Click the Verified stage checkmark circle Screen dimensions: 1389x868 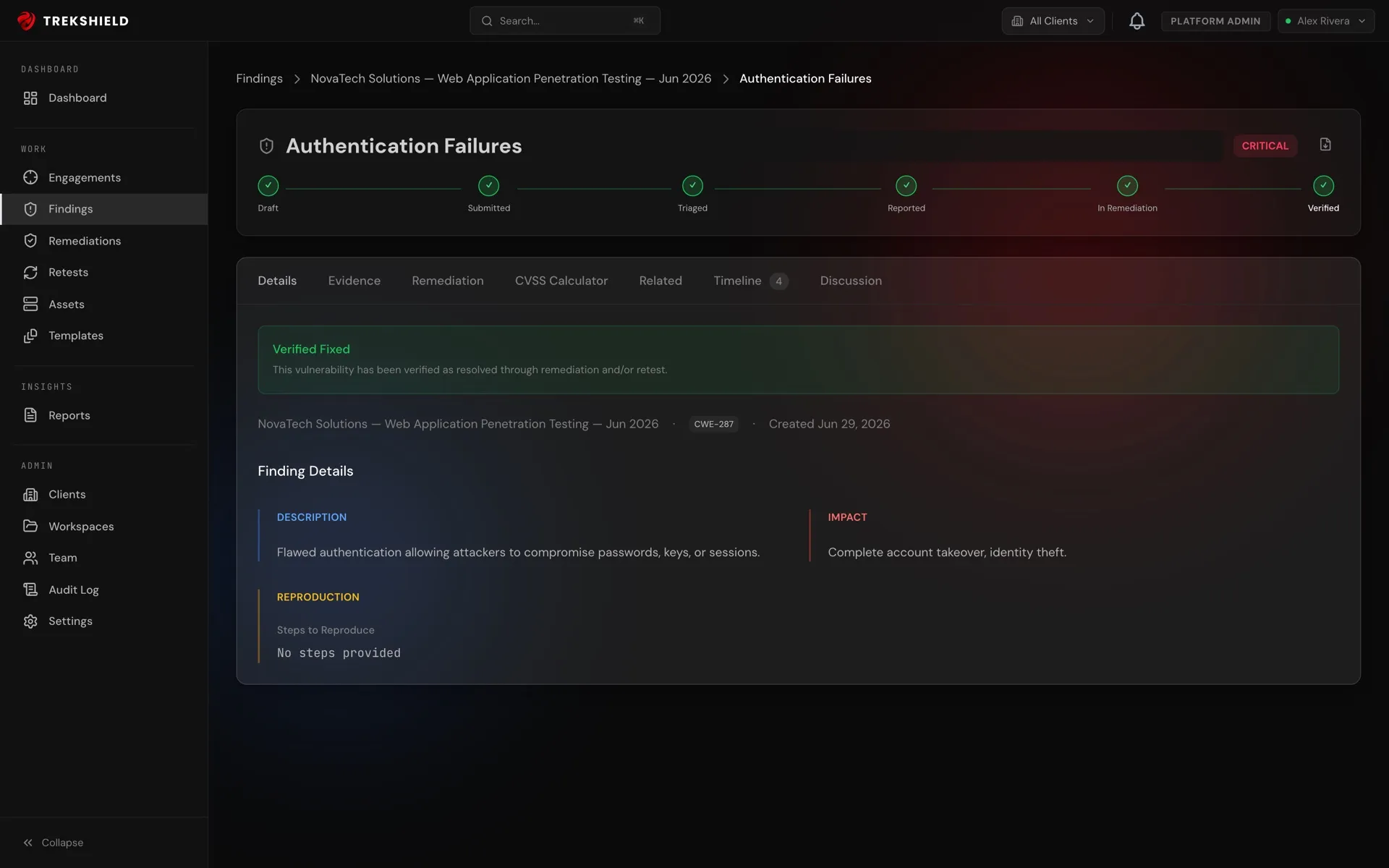coord(1323,186)
